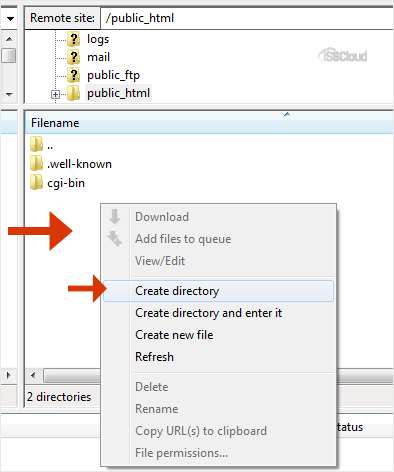Open the parent directory ".." folder icon
The image size is (394, 472).
pos(36,144)
